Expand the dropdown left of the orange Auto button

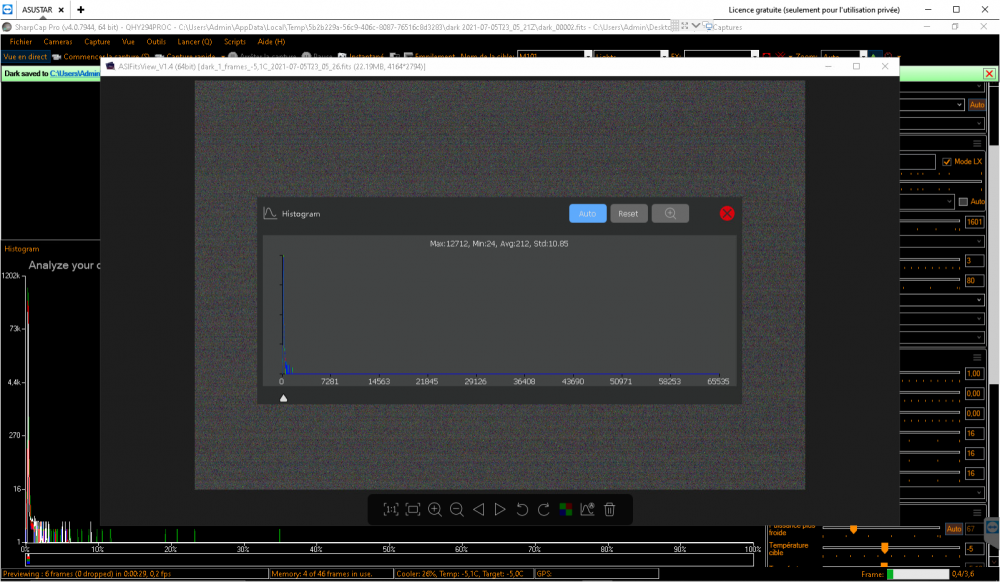(x=959, y=105)
